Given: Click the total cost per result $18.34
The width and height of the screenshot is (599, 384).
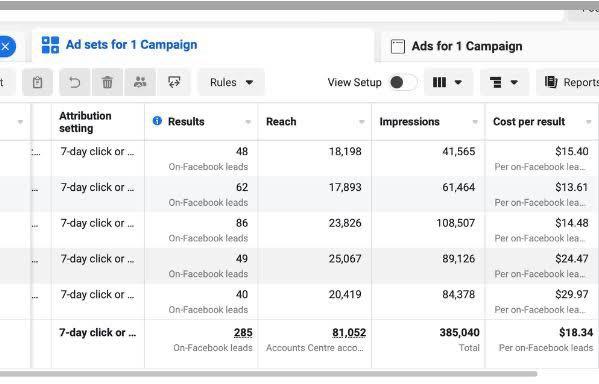Looking at the screenshot, I should coord(576,333).
